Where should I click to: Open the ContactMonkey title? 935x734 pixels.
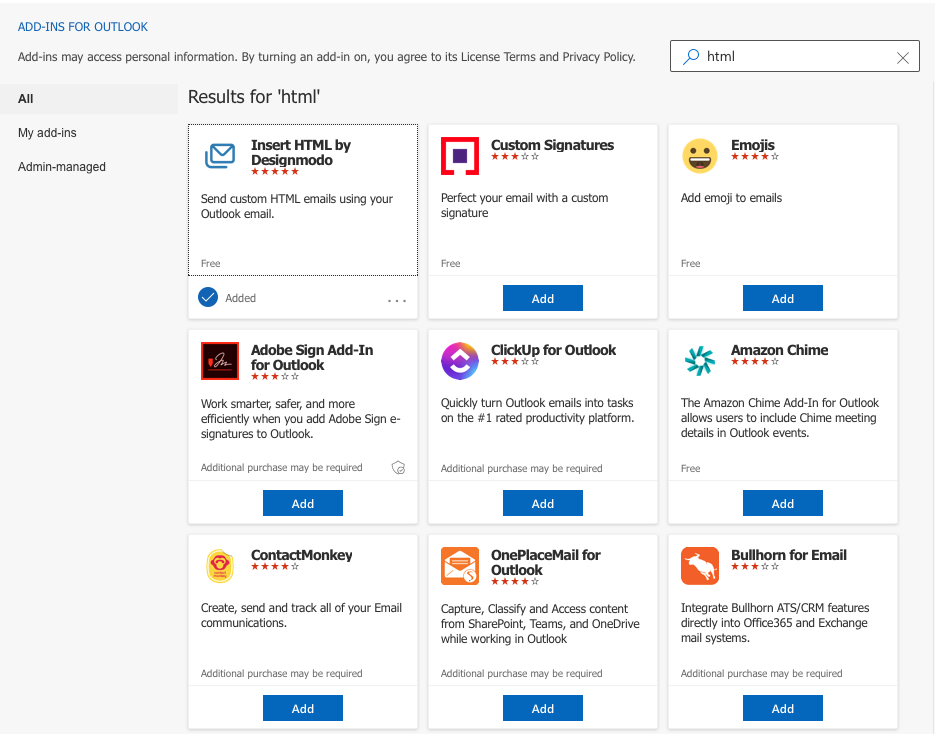(x=301, y=555)
